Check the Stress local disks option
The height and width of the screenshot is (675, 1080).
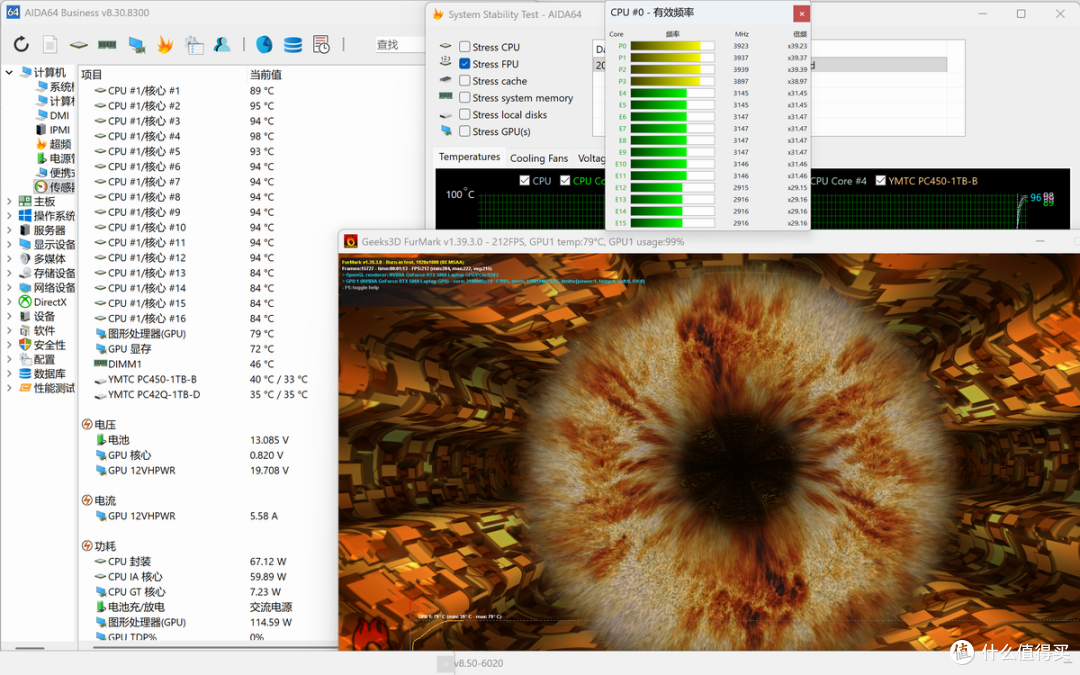pyautogui.click(x=465, y=114)
